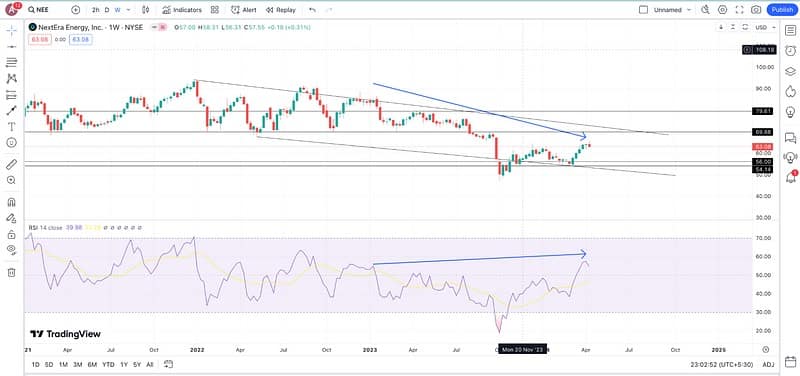The height and width of the screenshot is (376, 800).
Task: Open the Indicators dialog
Action: pos(182,10)
